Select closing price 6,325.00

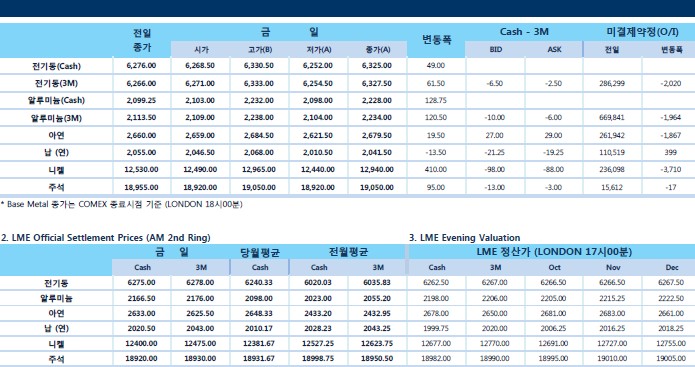377,66
